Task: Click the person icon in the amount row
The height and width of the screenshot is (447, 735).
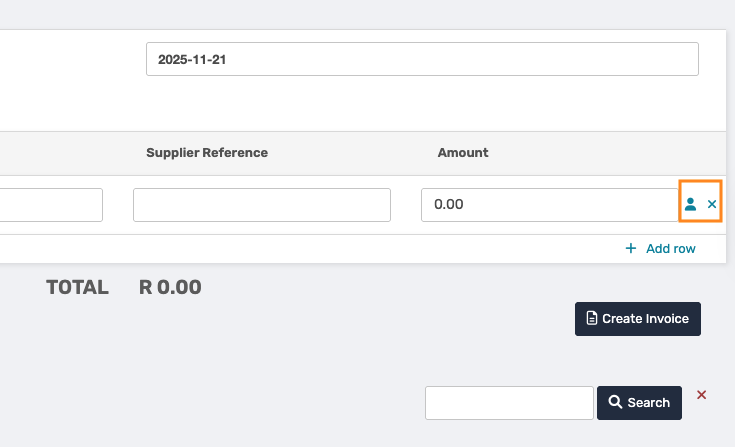Action: [690, 204]
